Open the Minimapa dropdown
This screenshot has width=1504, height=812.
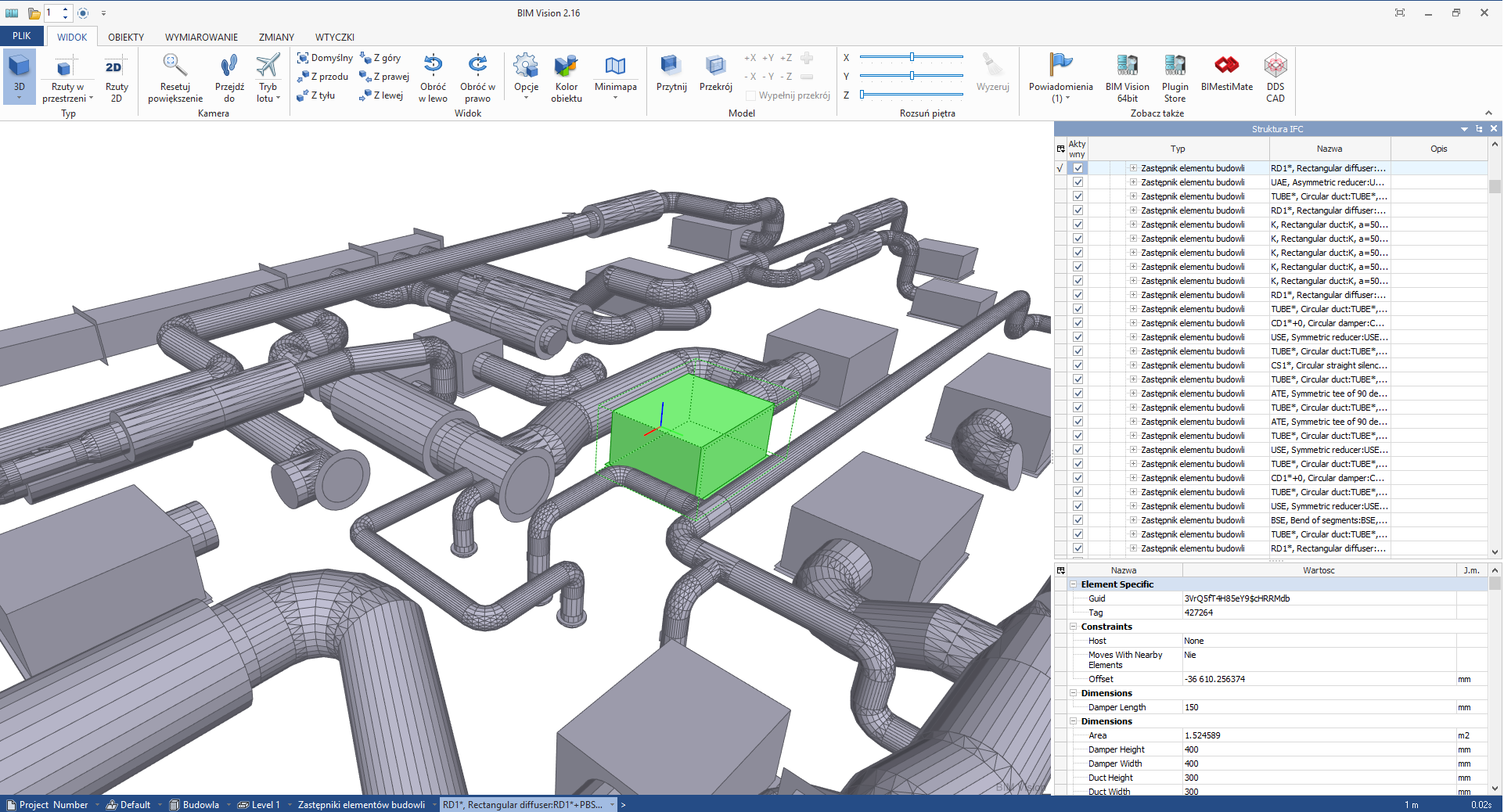[615, 98]
